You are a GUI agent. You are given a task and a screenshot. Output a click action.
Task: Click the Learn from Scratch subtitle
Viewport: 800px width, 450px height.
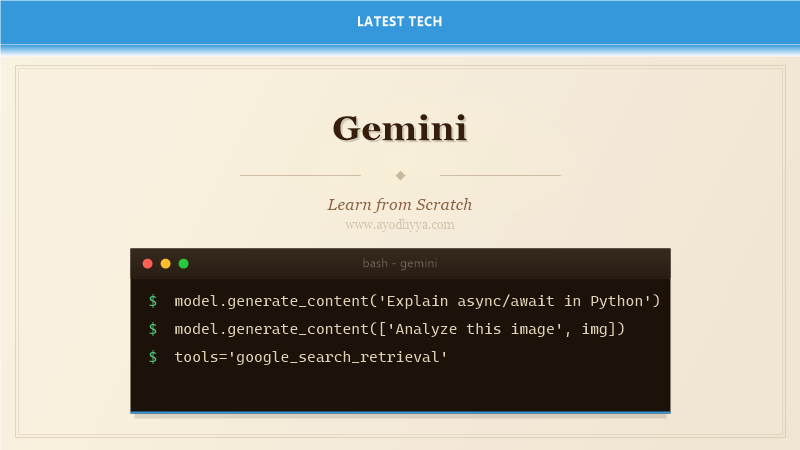click(x=400, y=205)
